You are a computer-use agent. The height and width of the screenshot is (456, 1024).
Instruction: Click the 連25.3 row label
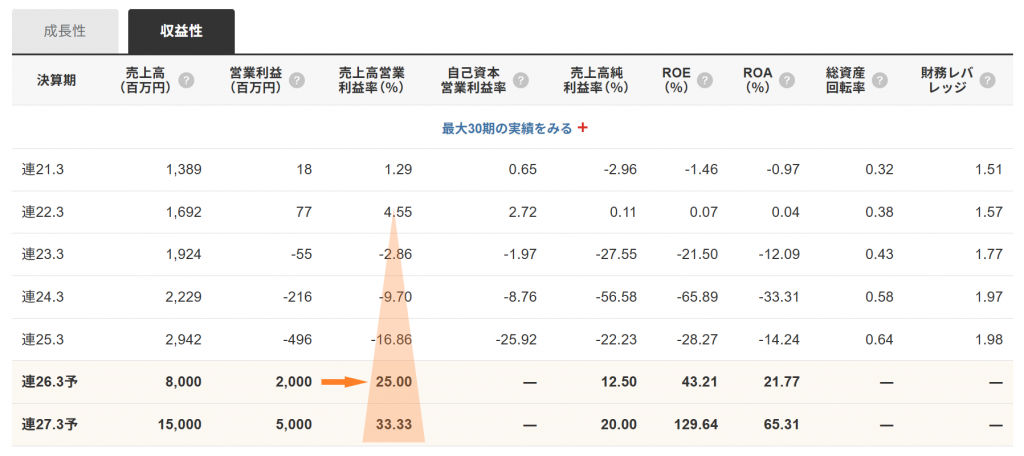[42, 340]
